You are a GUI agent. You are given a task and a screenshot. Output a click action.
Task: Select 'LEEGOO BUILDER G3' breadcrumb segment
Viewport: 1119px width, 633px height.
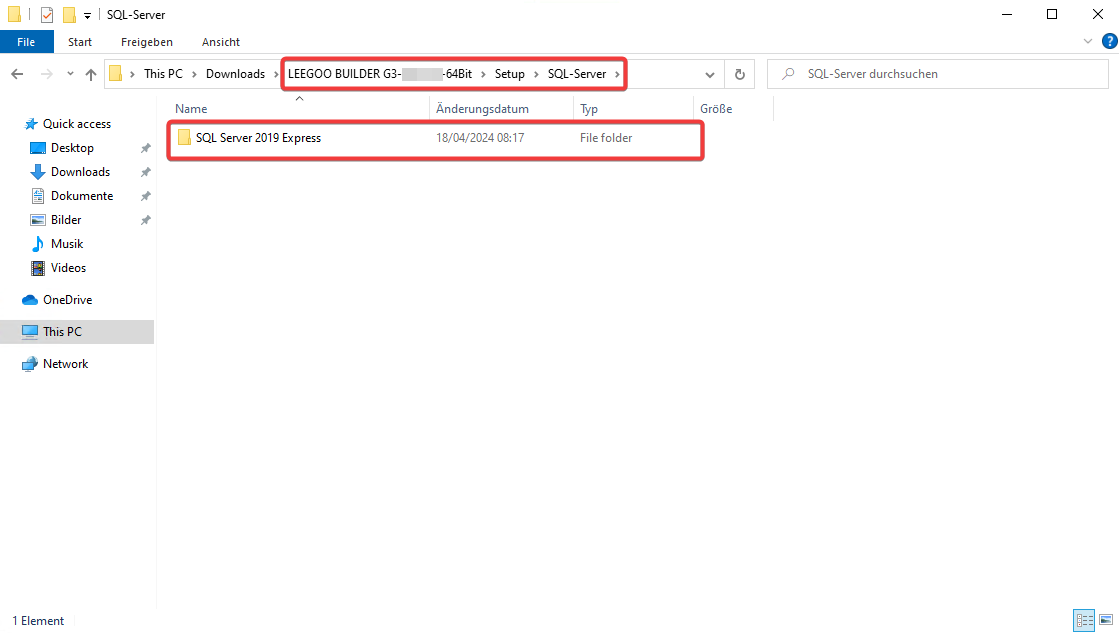click(380, 74)
